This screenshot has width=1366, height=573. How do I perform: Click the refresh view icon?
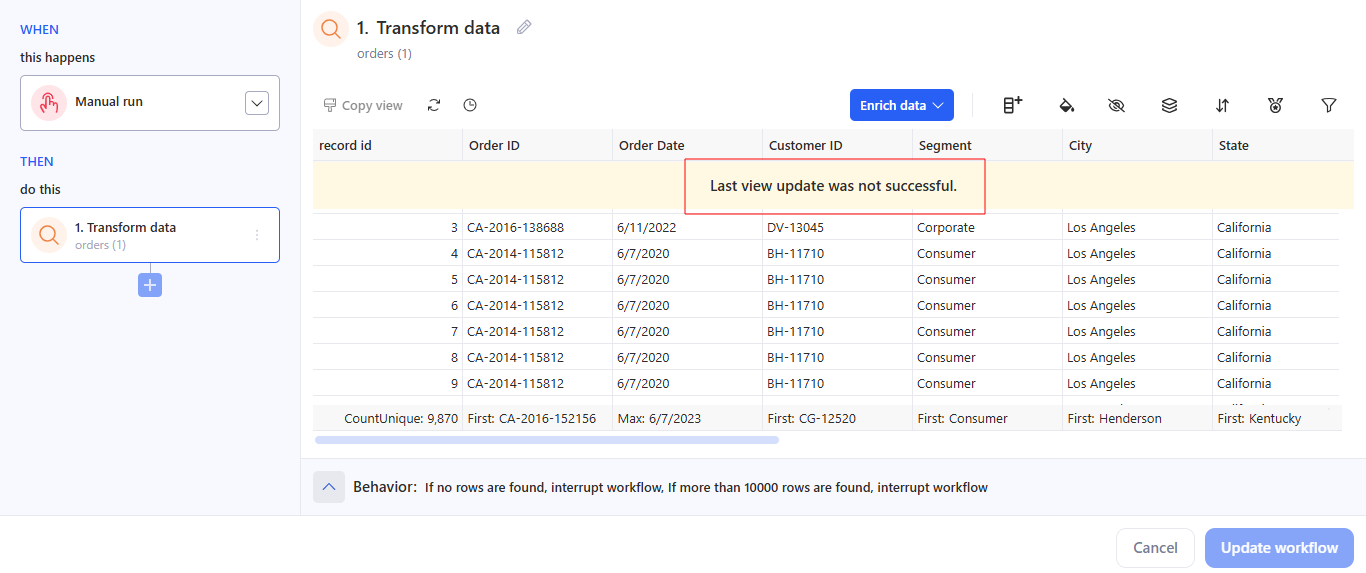434,105
